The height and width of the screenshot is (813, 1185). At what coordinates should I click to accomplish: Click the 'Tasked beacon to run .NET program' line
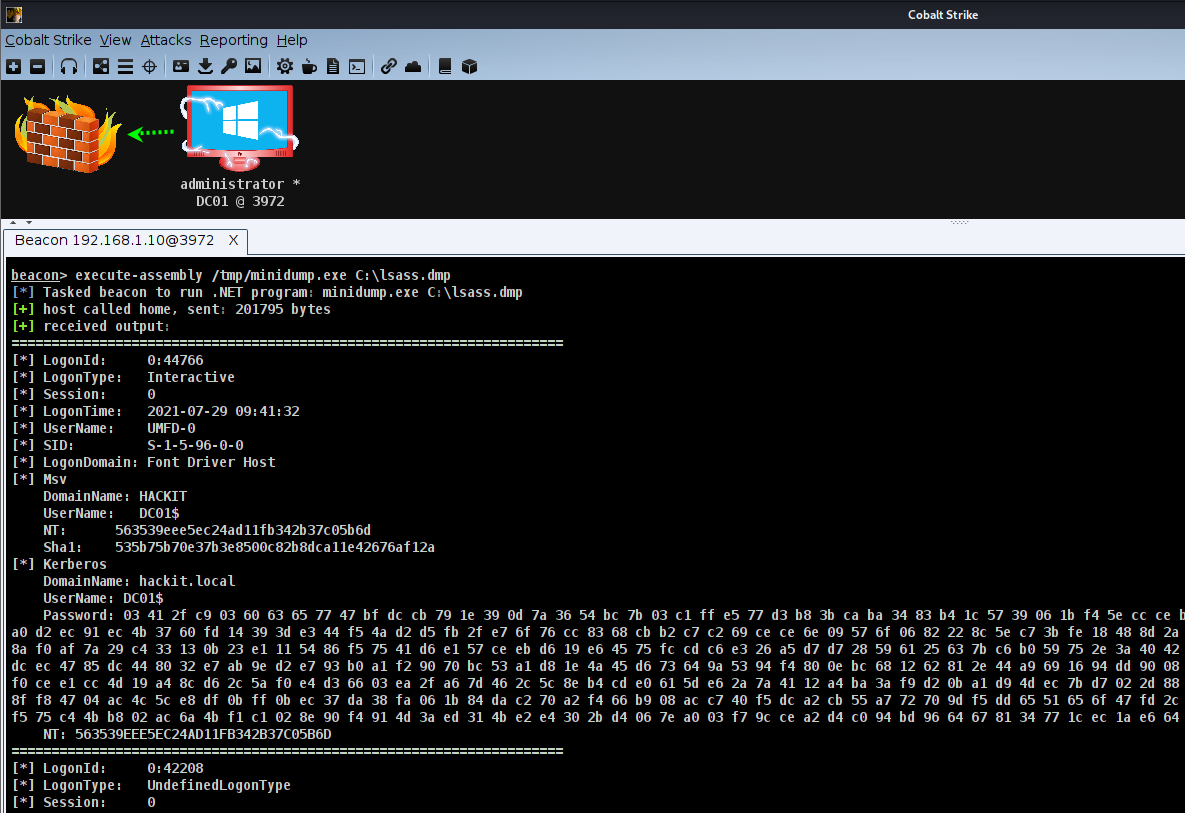[x=268, y=292]
